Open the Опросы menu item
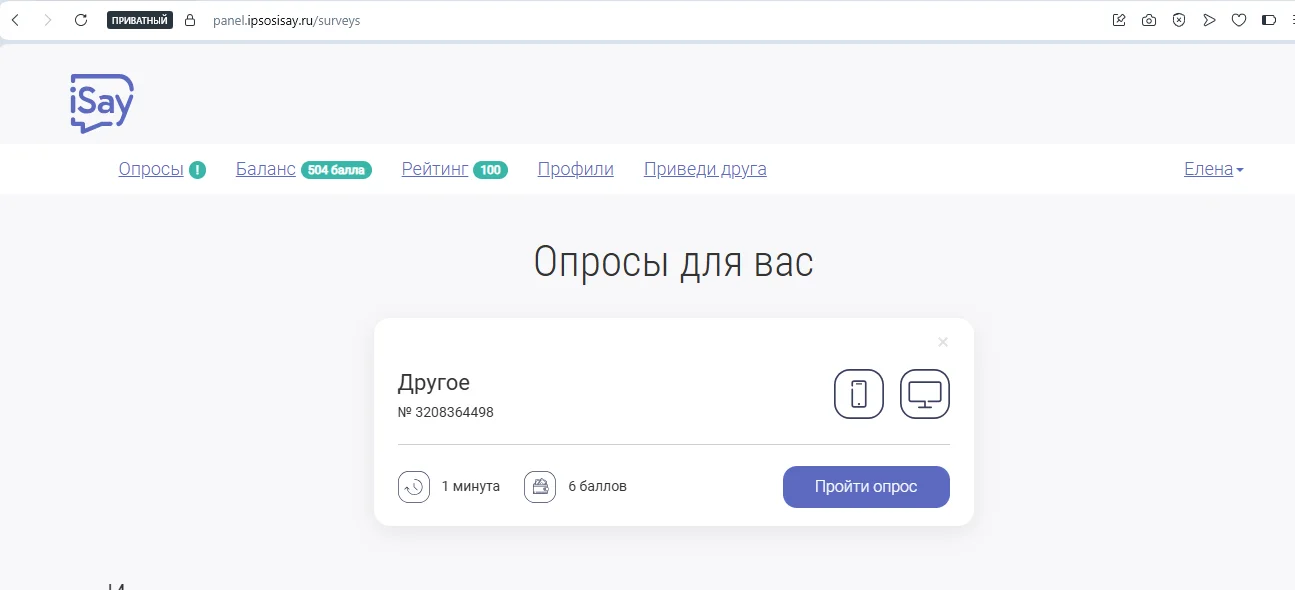This screenshot has height=590, width=1295. point(151,169)
